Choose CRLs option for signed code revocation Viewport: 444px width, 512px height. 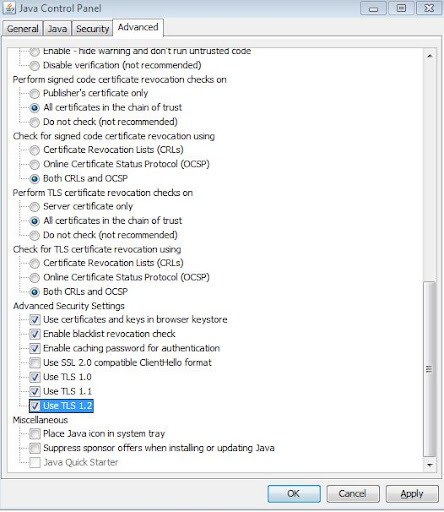coord(34,150)
